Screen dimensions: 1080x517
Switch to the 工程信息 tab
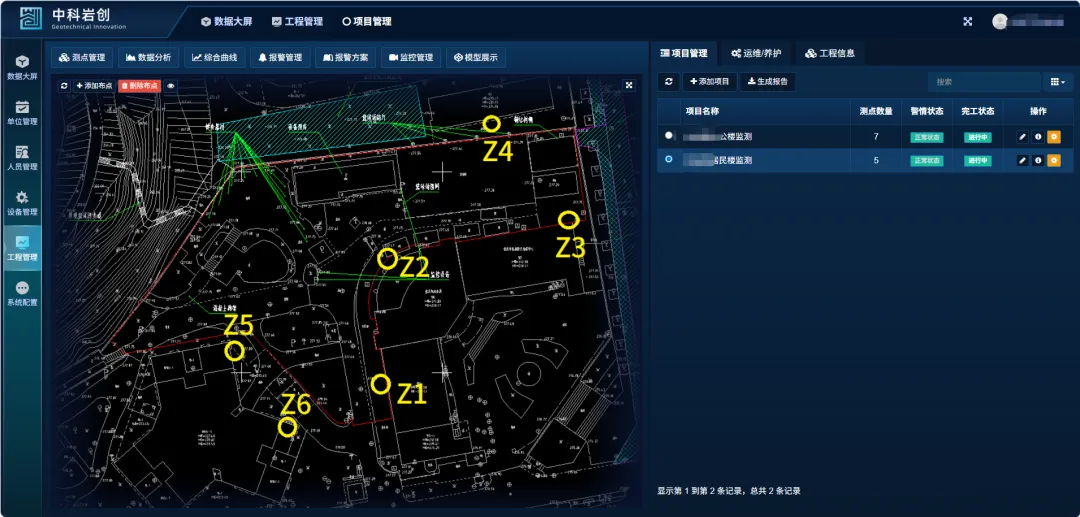tap(828, 53)
